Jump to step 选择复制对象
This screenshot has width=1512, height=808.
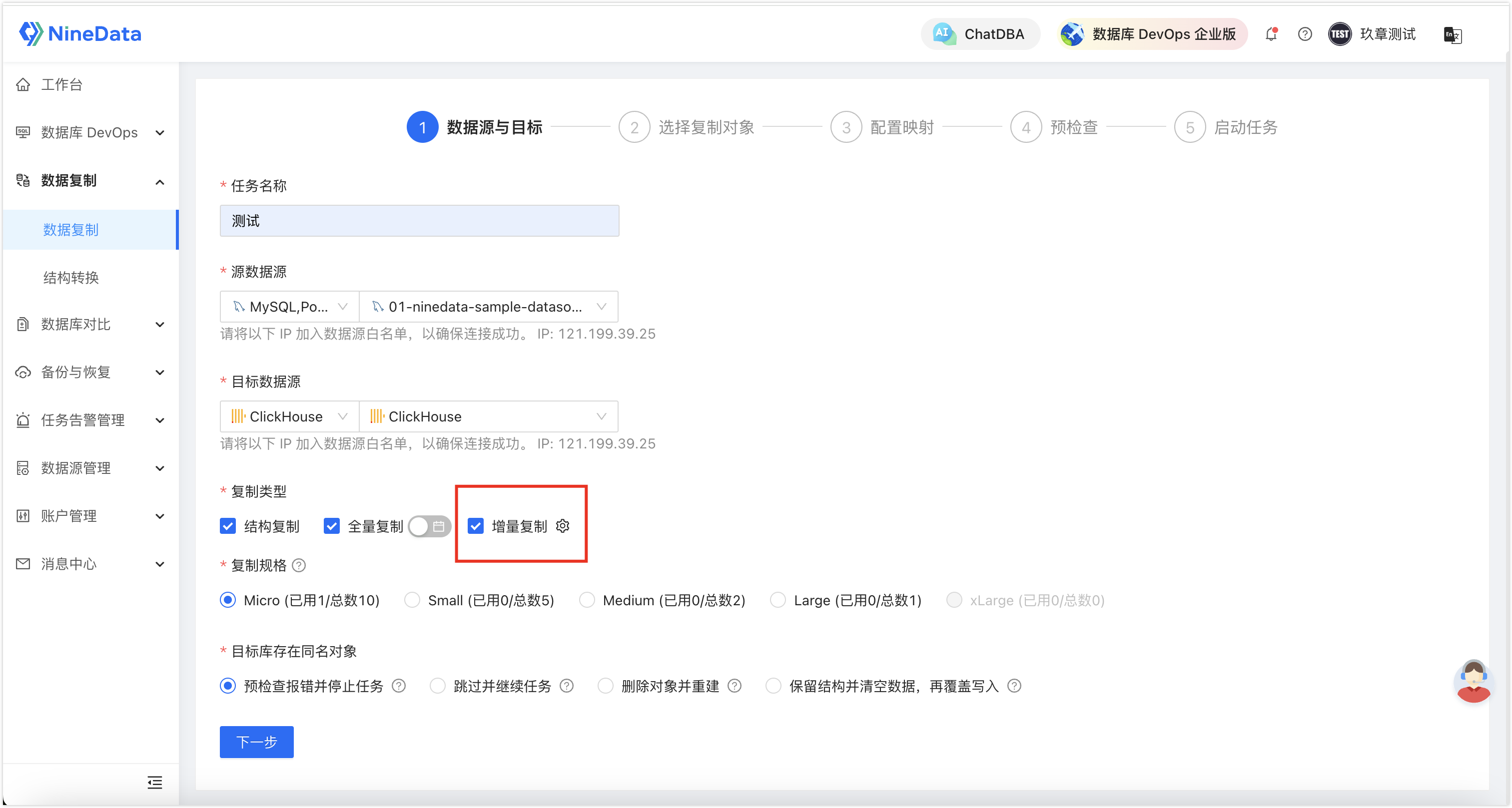pos(686,127)
